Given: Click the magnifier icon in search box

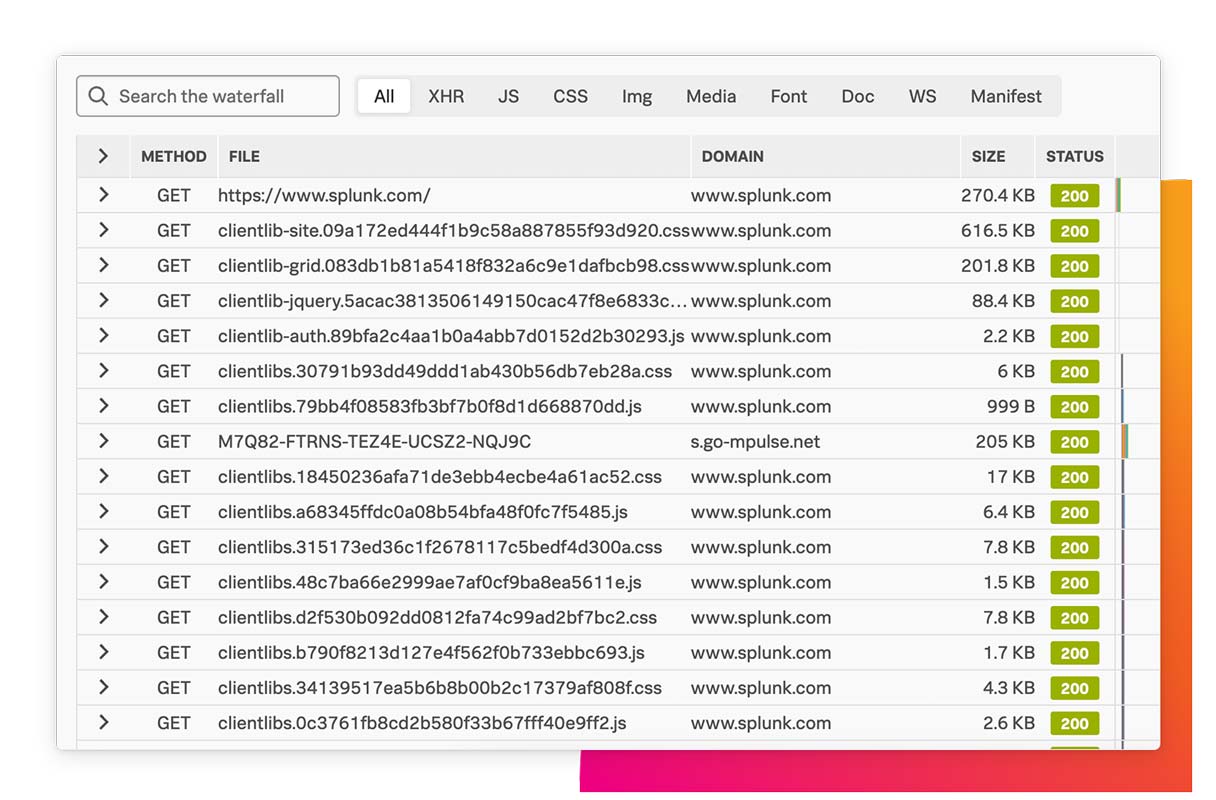Looking at the screenshot, I should [98, 96].
